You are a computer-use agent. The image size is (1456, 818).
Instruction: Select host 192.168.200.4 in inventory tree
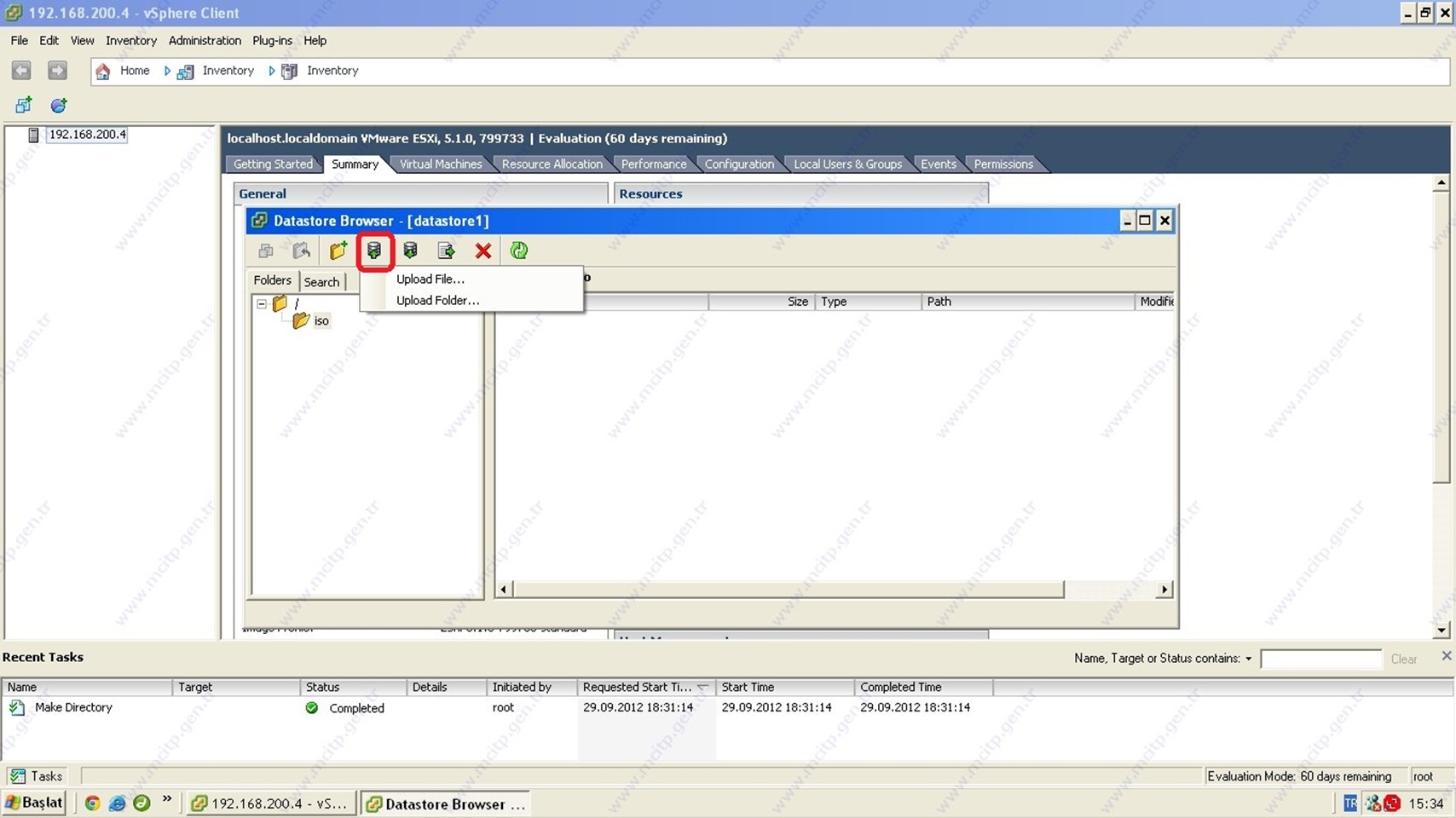point(87,135)
